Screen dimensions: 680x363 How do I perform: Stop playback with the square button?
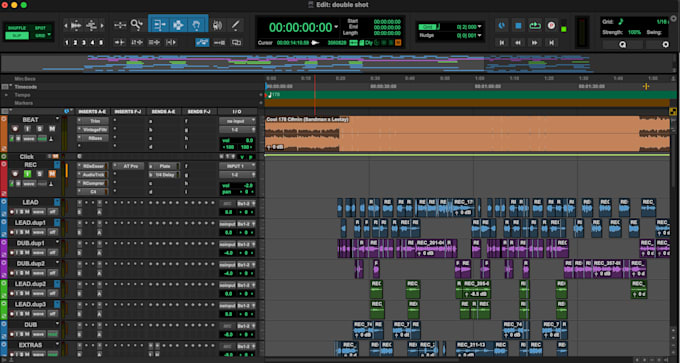coord(518,26)
